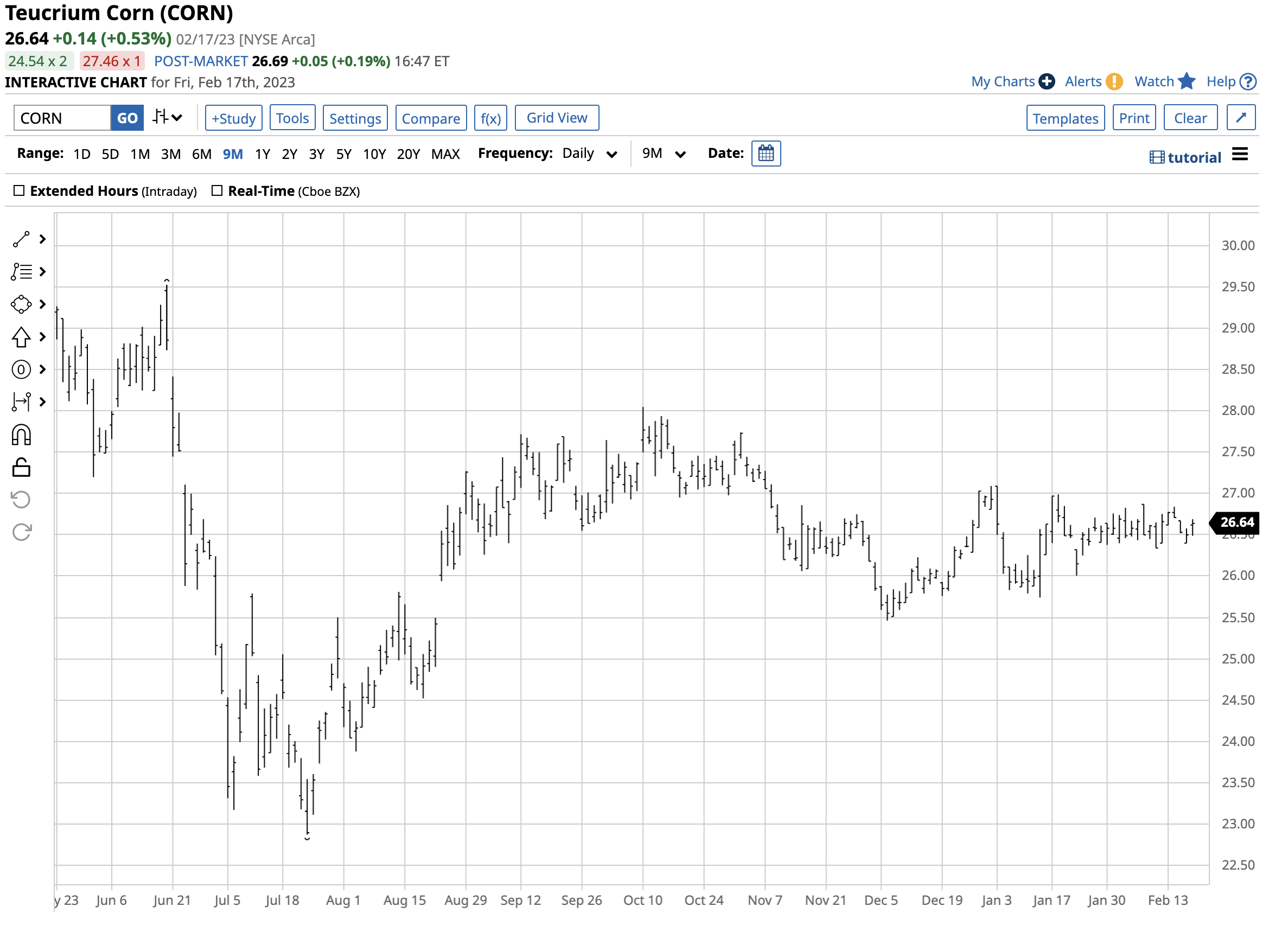1288x932 pixels.
Task: Click the Watch link
Action: pos(1154,82)
